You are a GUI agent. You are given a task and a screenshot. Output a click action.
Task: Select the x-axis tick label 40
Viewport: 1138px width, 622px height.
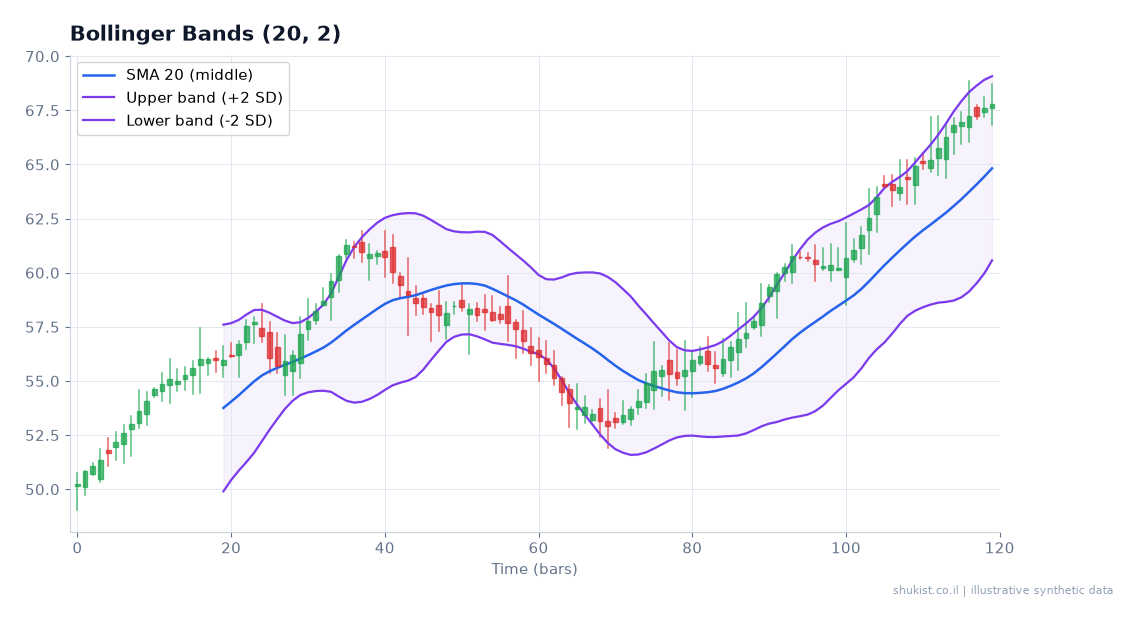[385, 549]
